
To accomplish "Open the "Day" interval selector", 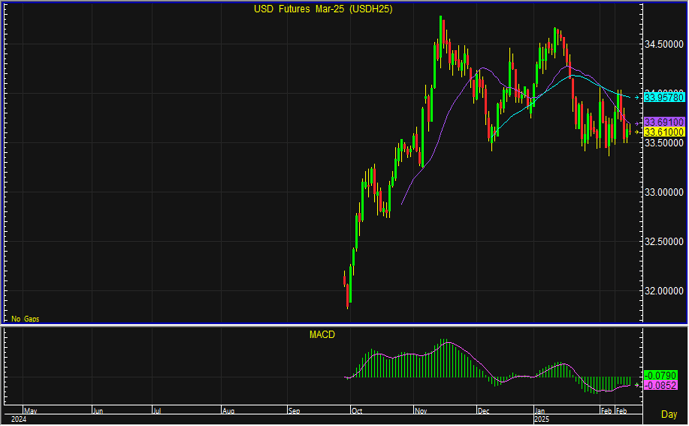I will 668,413.
